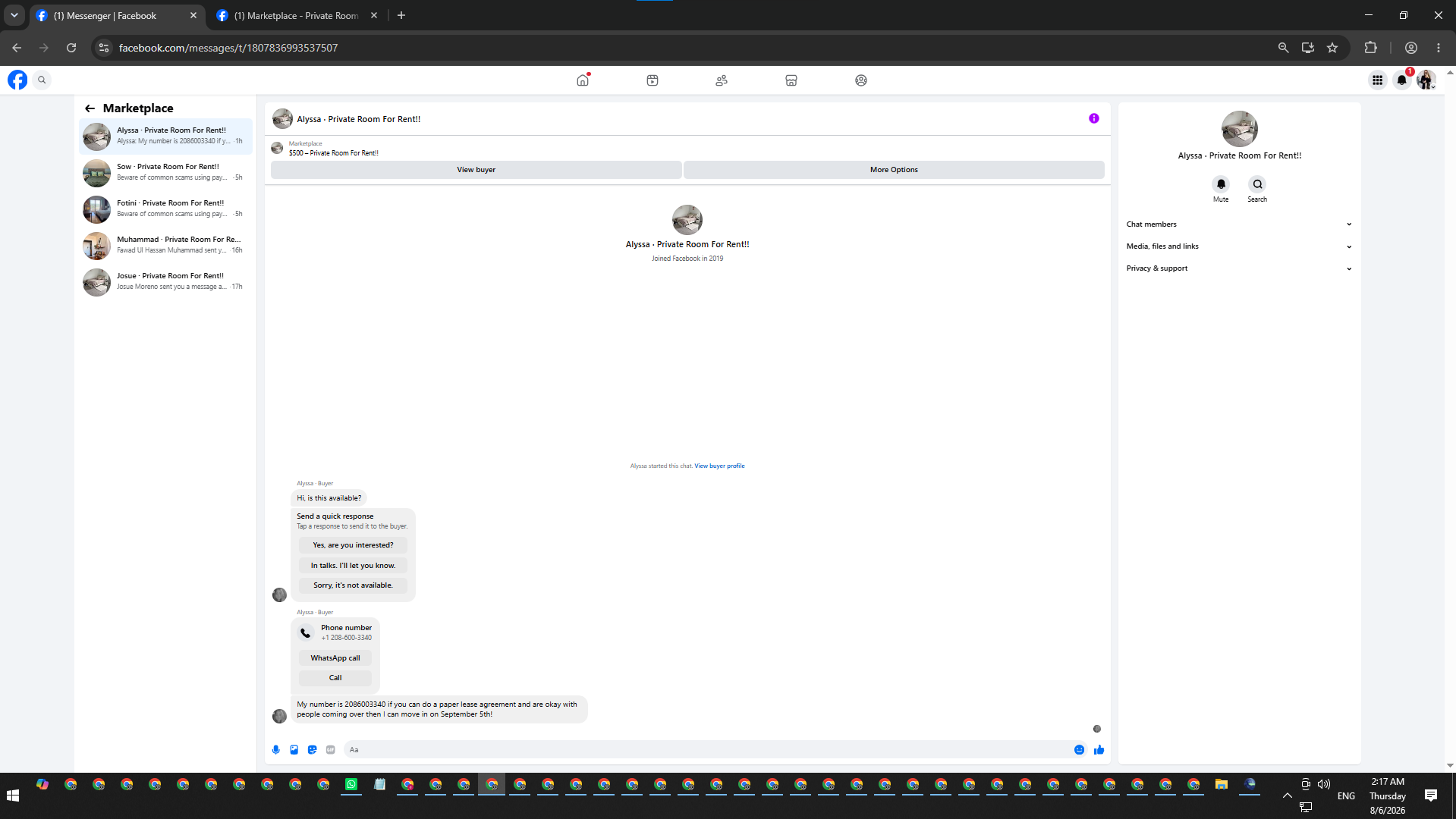Navigate back in the browser
The width and height of the screenshot is (1456, 819).
click(x=17, y=48)
